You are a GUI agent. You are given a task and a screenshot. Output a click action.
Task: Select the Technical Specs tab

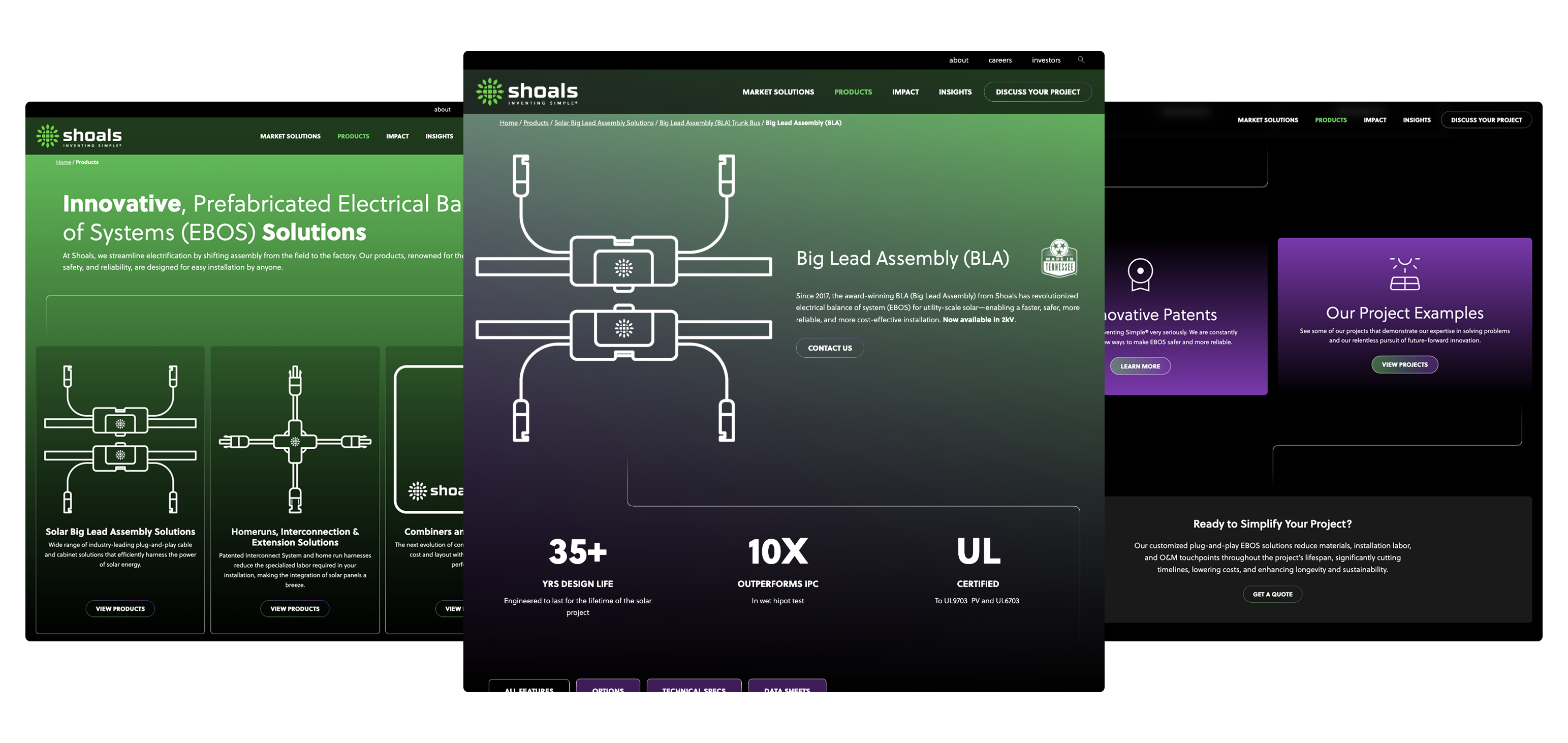coord(694,686)
